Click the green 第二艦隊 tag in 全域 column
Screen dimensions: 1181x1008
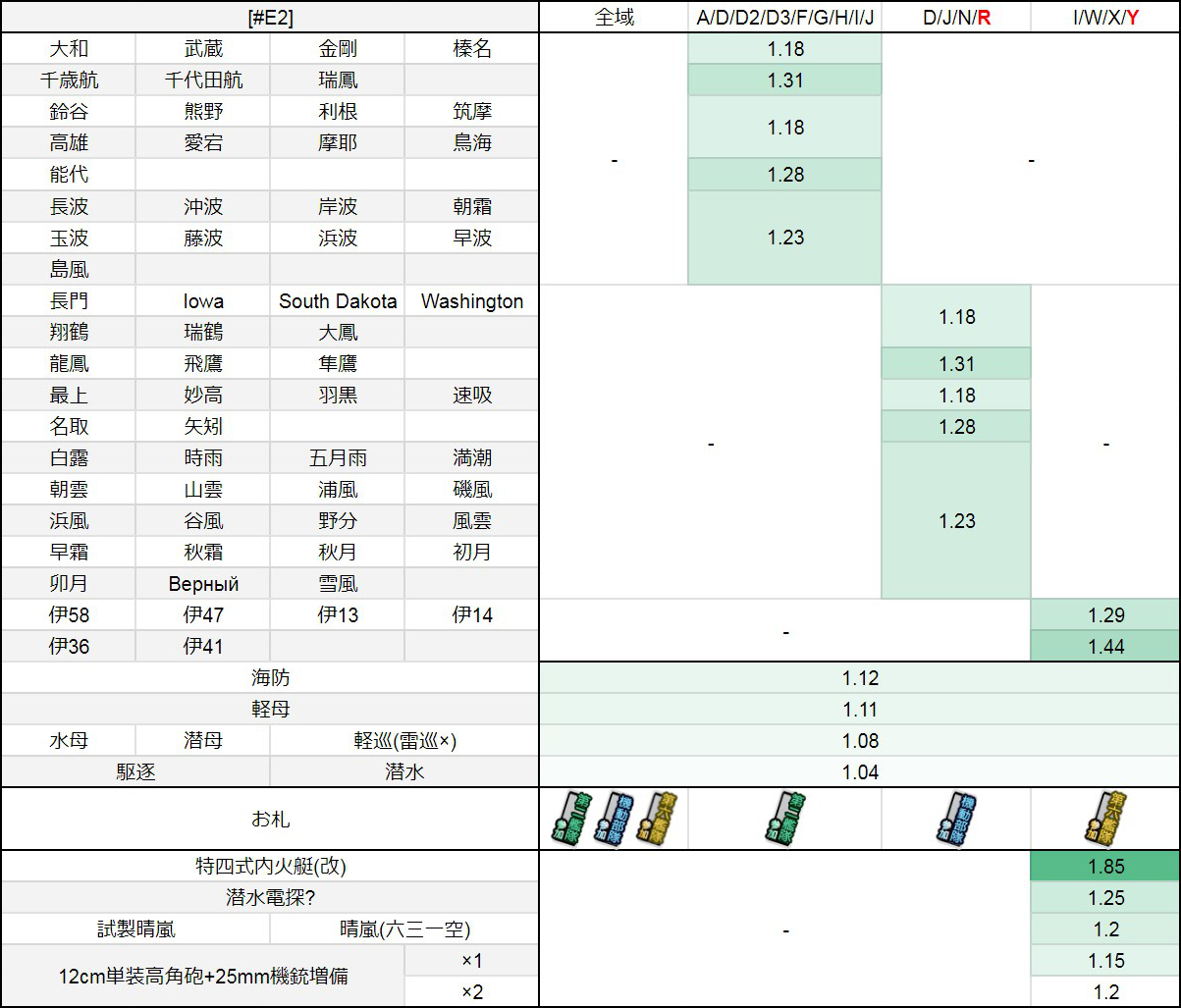pos(568,819)
